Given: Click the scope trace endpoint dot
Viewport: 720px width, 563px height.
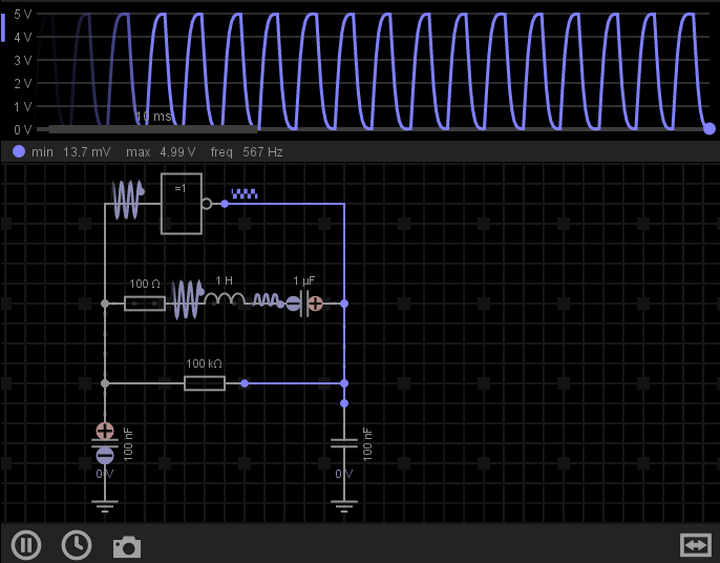Looking at the screenshot, I should coord(709,128).
